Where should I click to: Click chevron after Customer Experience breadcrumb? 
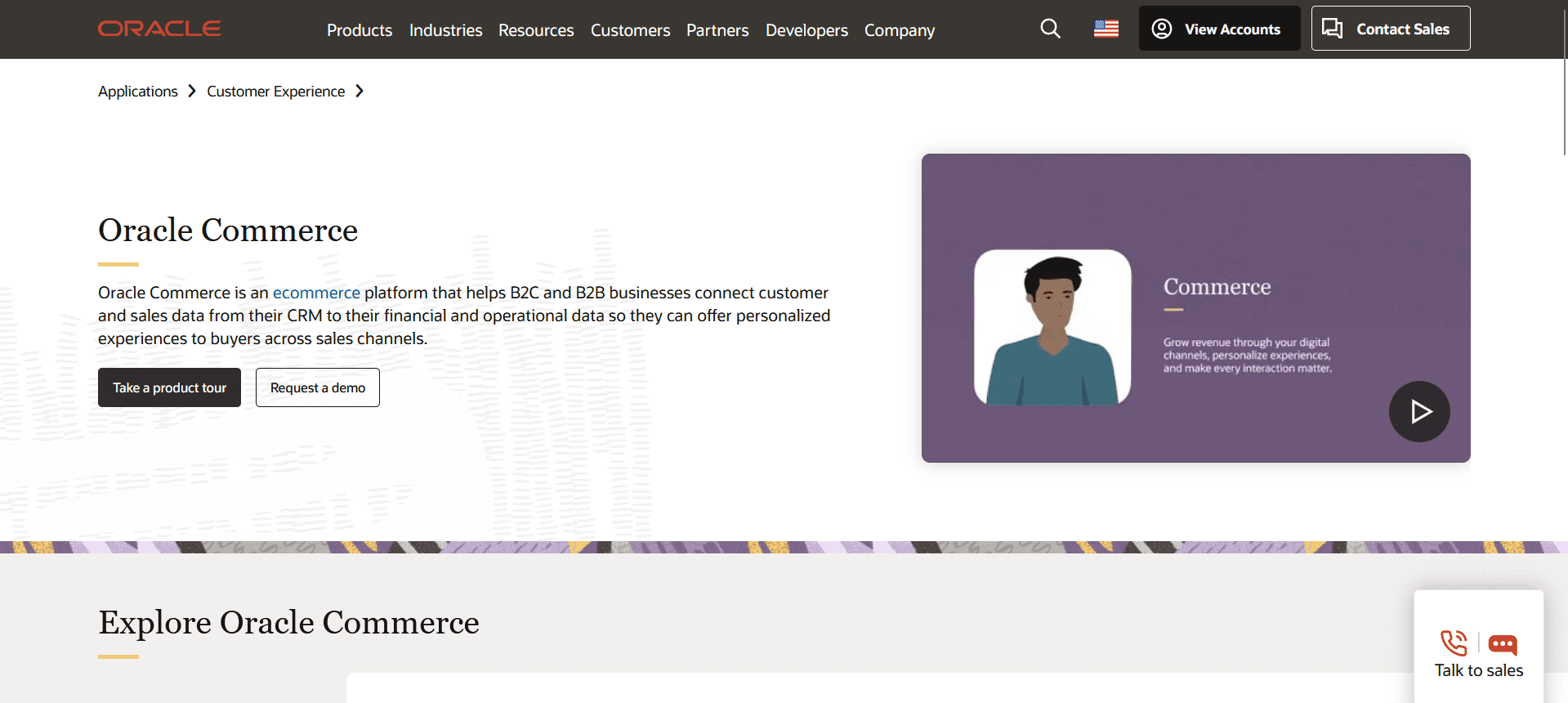[x=360, y=92]
